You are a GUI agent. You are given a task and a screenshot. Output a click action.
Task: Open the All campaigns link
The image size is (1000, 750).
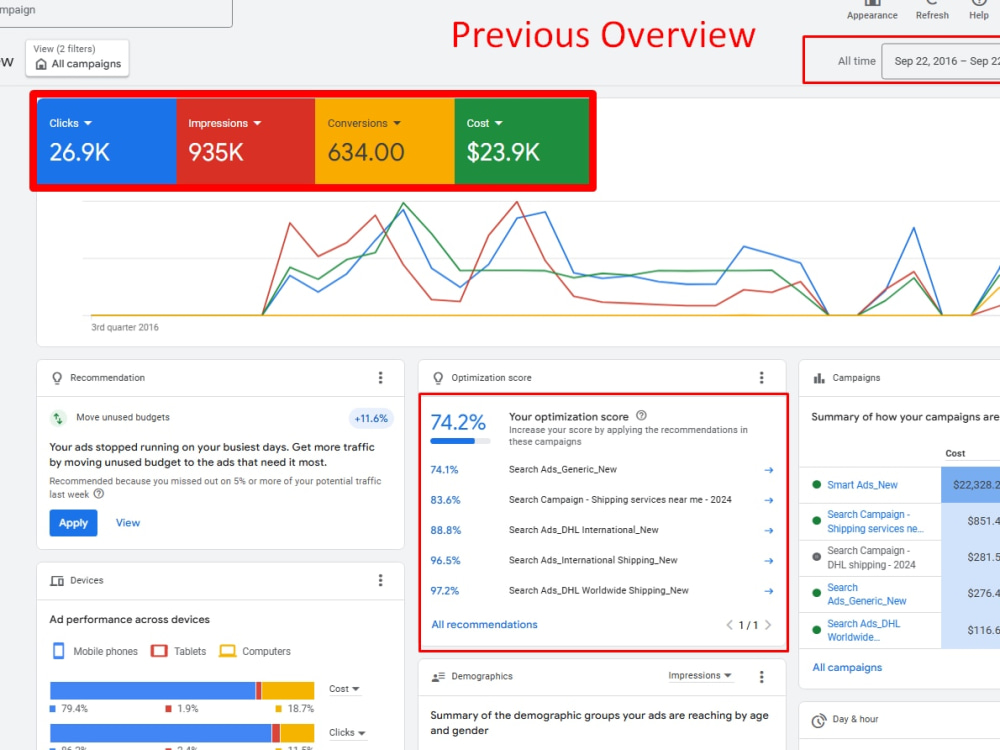coord(847,668)
